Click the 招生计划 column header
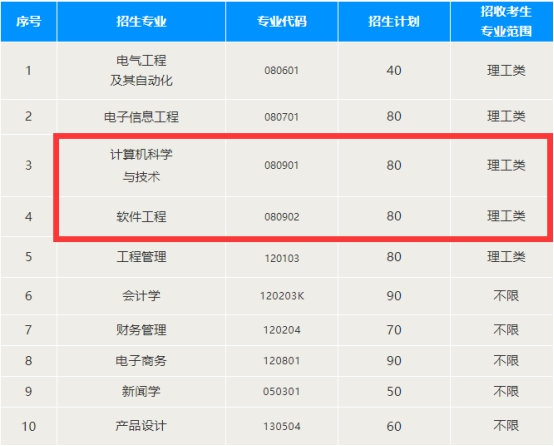 [x=394, y=22]
